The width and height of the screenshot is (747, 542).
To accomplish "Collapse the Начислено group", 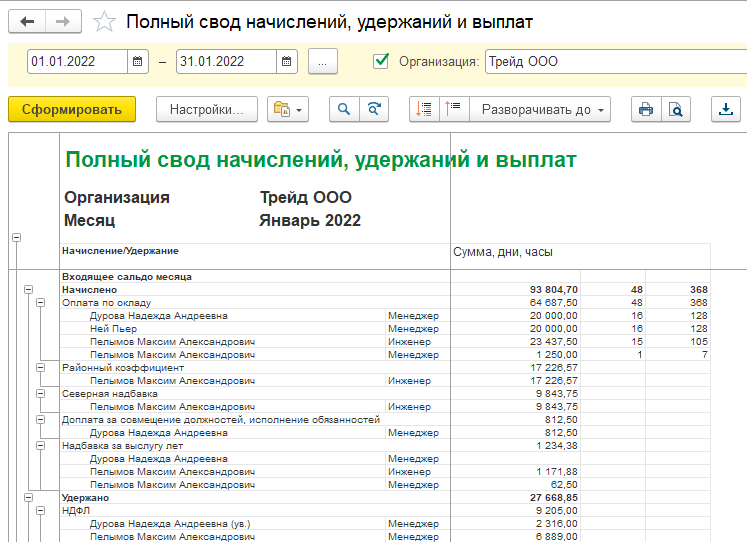I will (x=28, y=289).
